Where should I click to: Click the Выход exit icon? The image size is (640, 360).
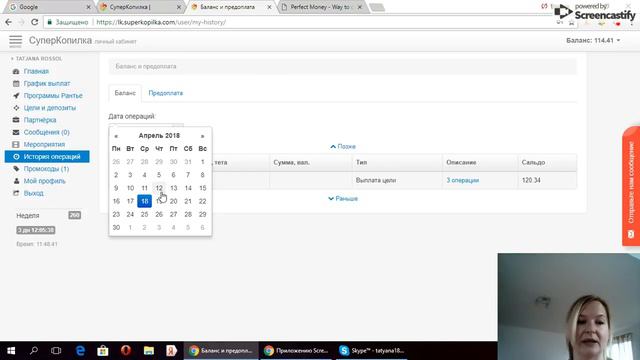point(16,193)
